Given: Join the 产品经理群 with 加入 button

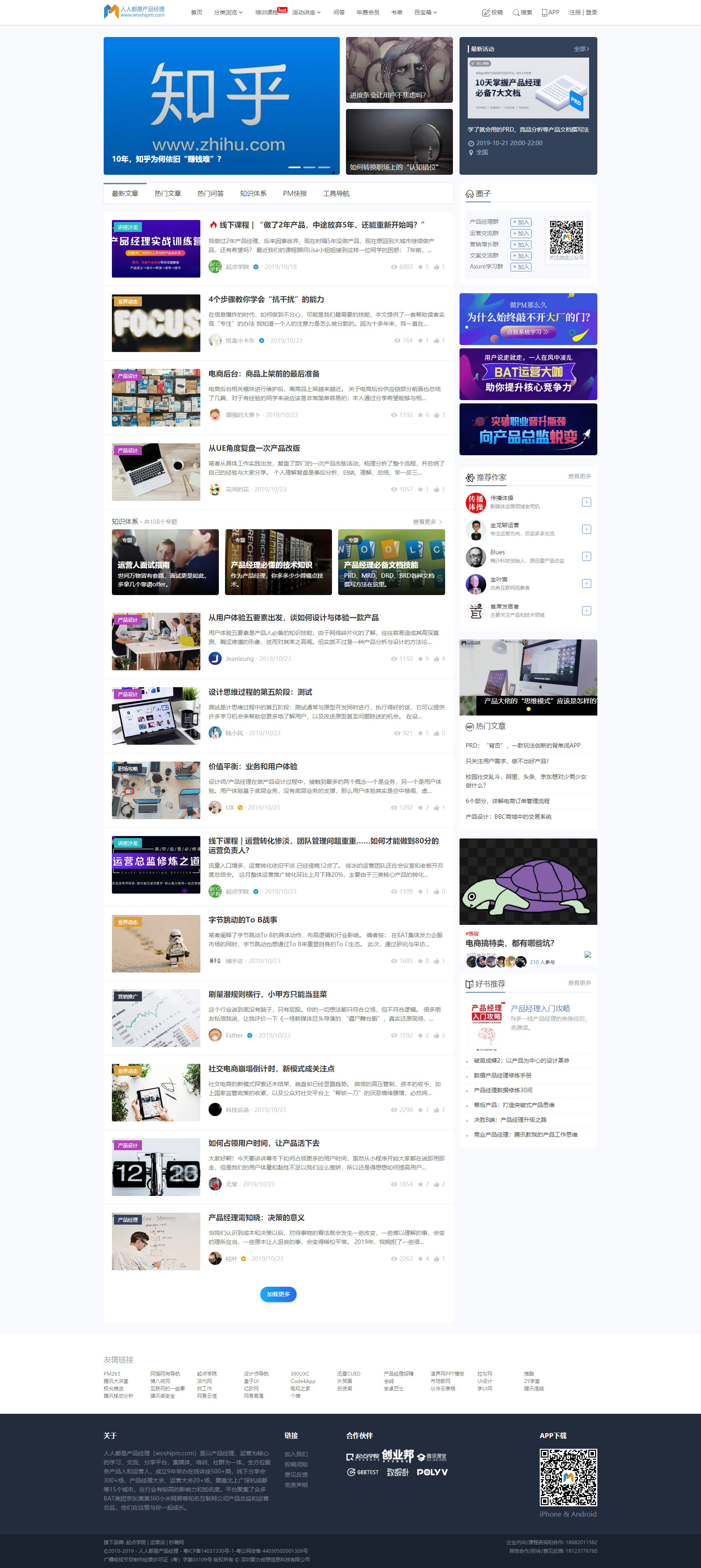Looking at the screenshot, I should click(x=521, y=222).
